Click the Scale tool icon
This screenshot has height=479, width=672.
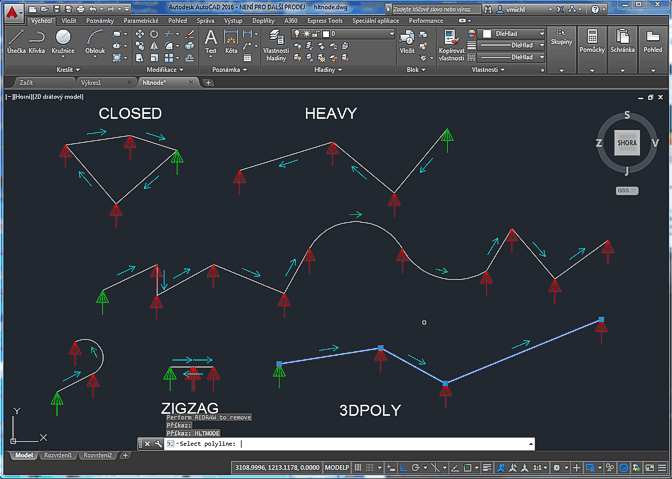coord(154,57)
